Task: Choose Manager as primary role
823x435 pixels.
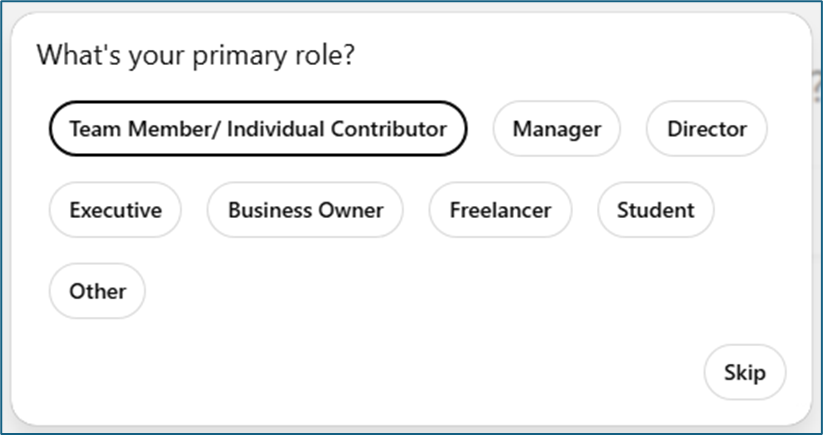Action: [x=557, y=129]
